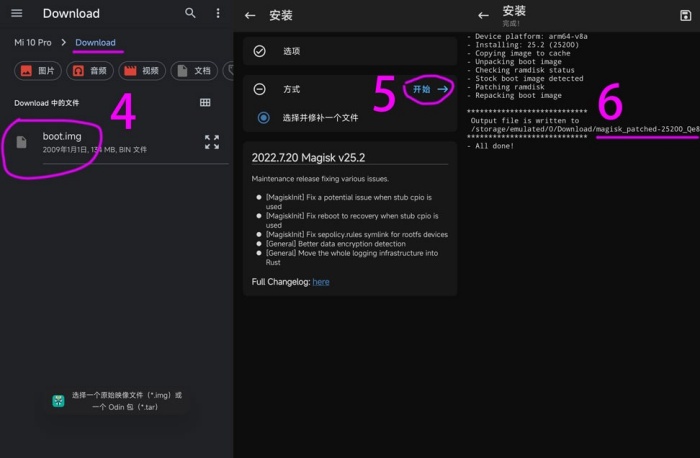Screen dimensions: 700x458
Task: Open the hamburger menu in file picker
Action: coord(16,14)
